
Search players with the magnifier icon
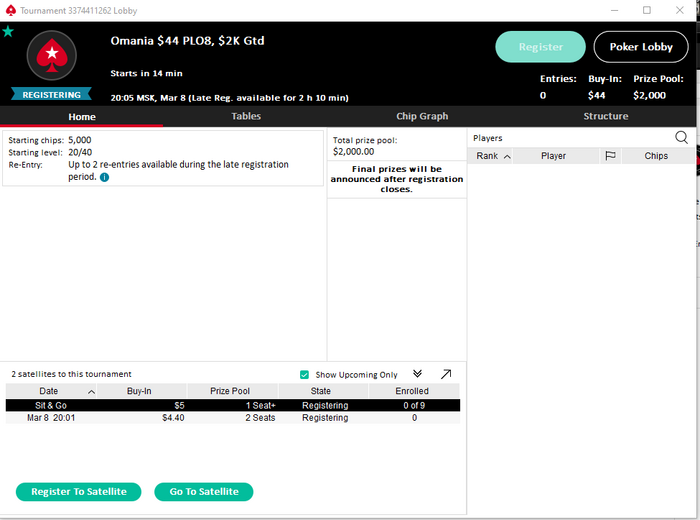[x=681, y=137]
